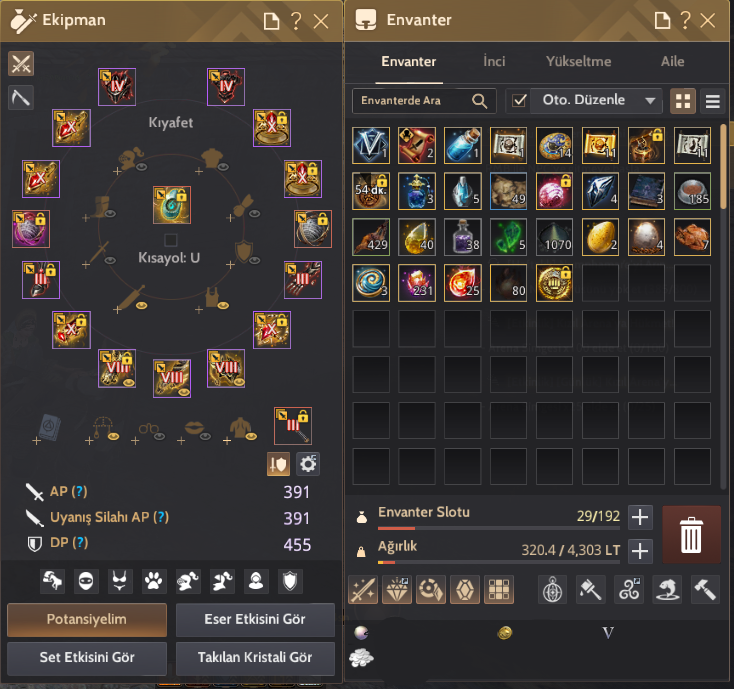Expand the Oto. Düzenle dropdown
Viewport: 734px width, 689px height.
[650, 101]
